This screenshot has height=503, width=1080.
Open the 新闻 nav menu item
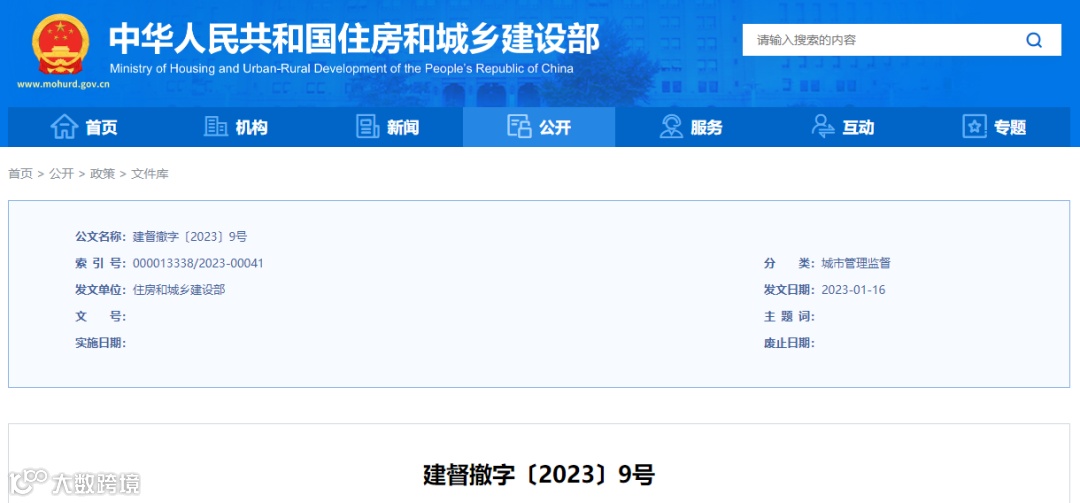387,127
